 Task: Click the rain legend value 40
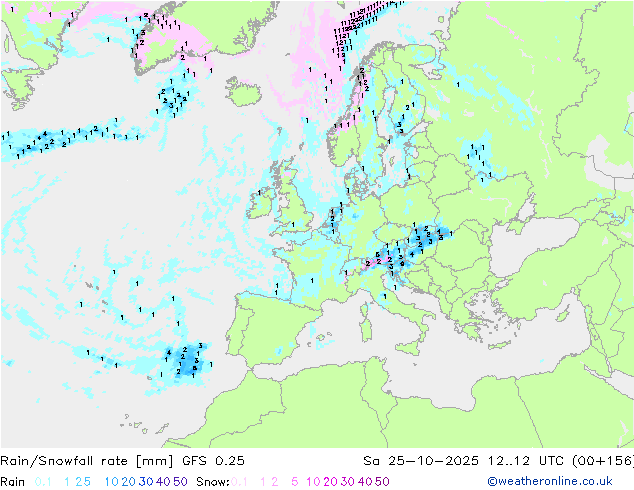163,482
